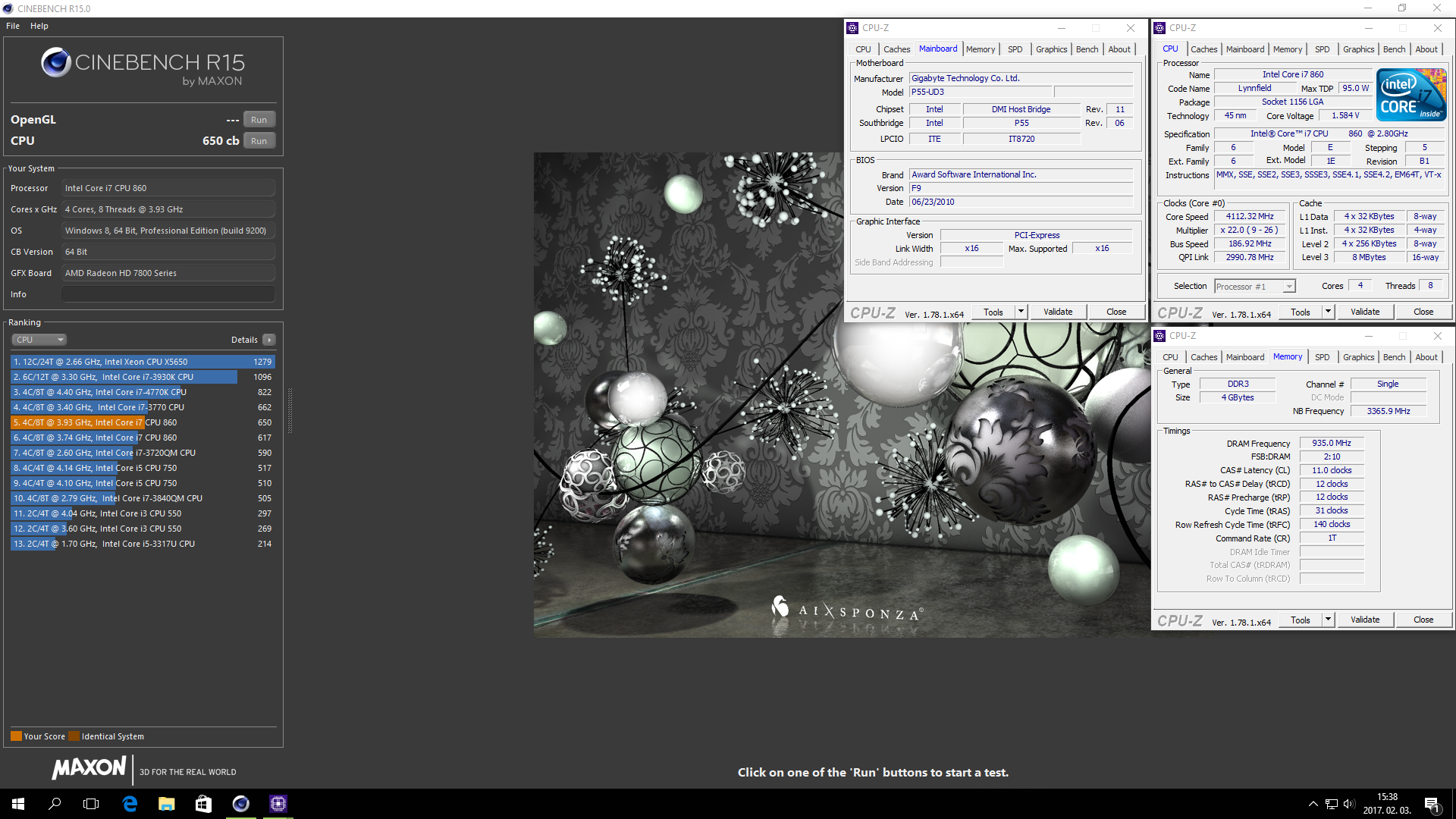This screenshot has height=819, width=1456.
Task: Open SPD tab in Memory CPU-Z window
Action: (x=1322, y=357)
